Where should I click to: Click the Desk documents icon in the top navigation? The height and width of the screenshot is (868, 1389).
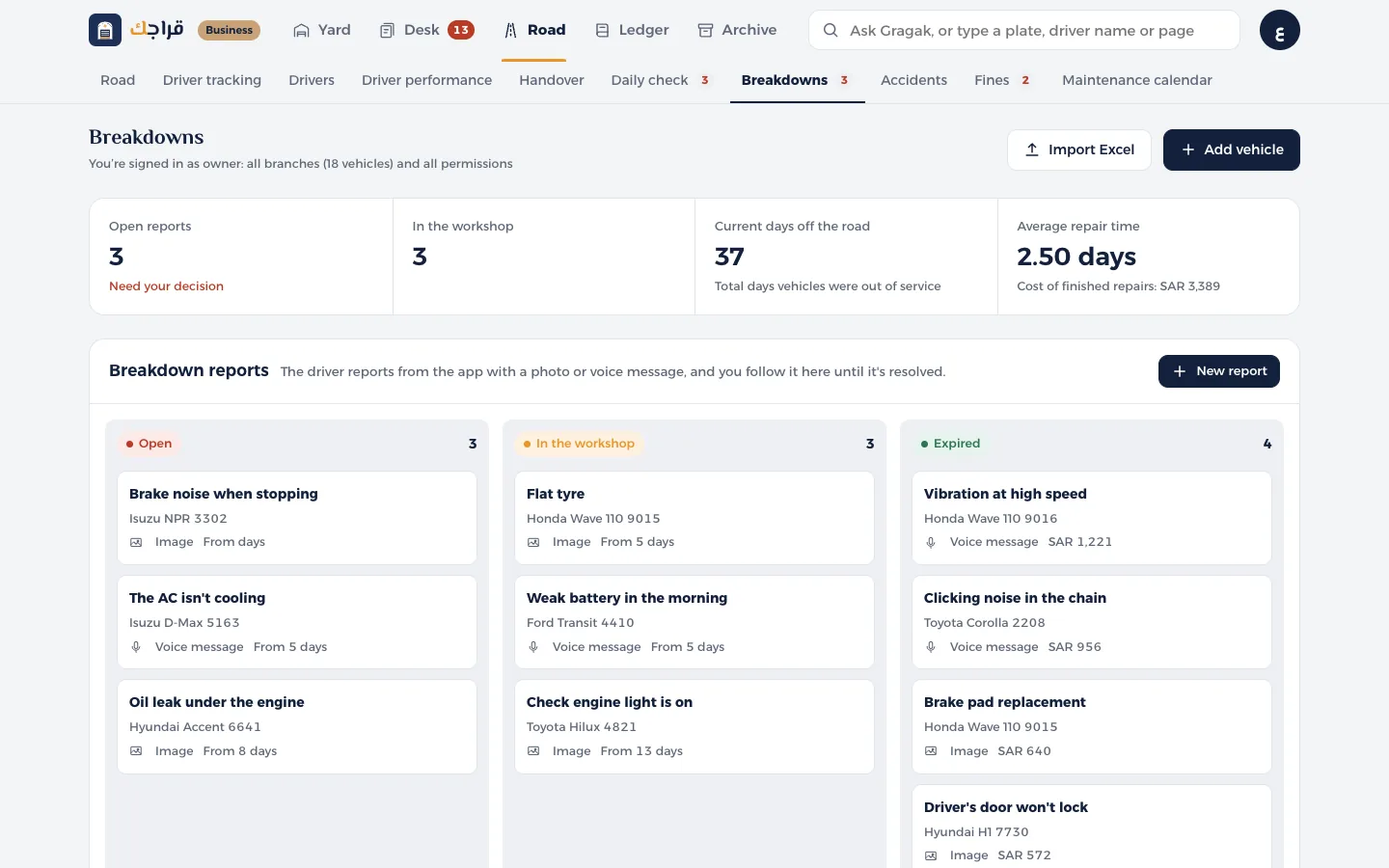pos(387,31)
